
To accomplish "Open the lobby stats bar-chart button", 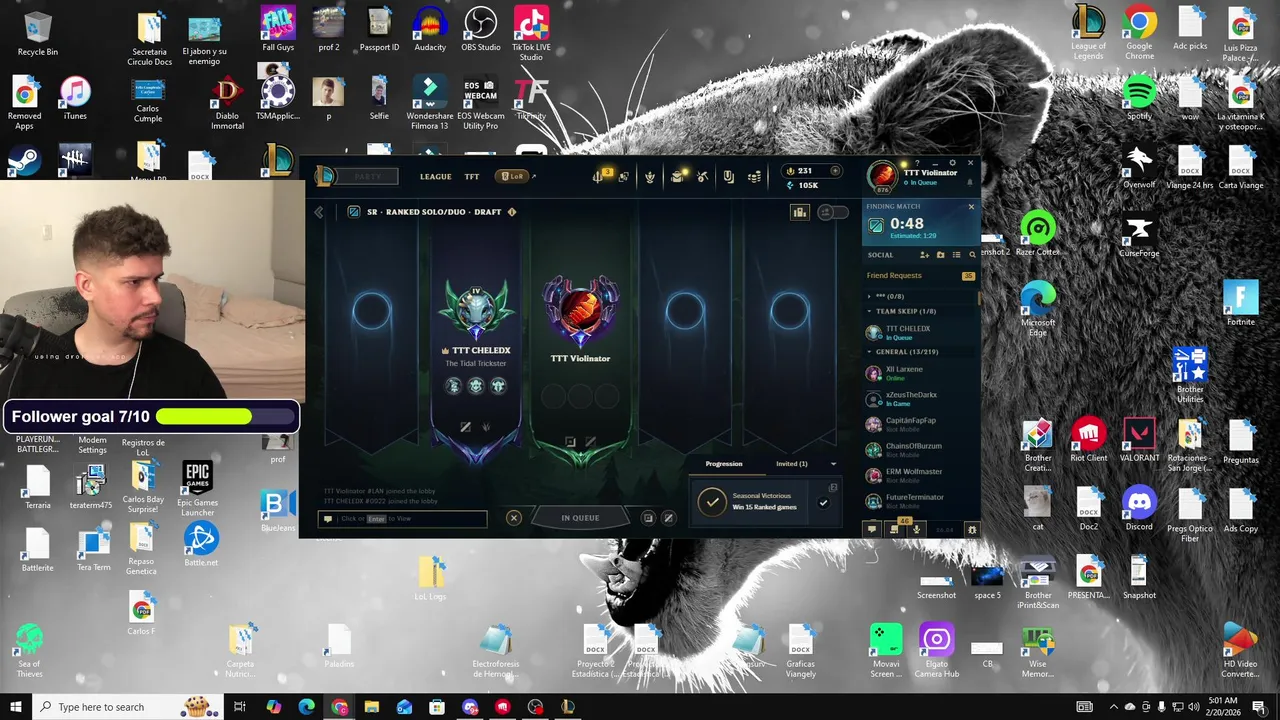I will (800, 212).
